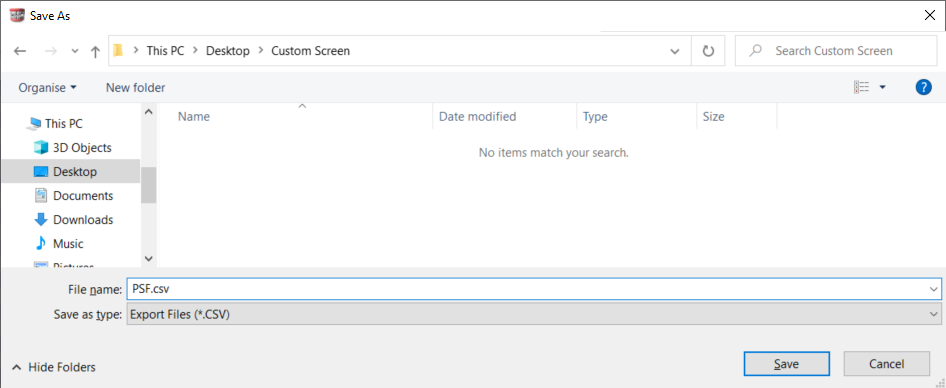
Task: Open the recent locations dropdown chevron
Action: point(75,51)
